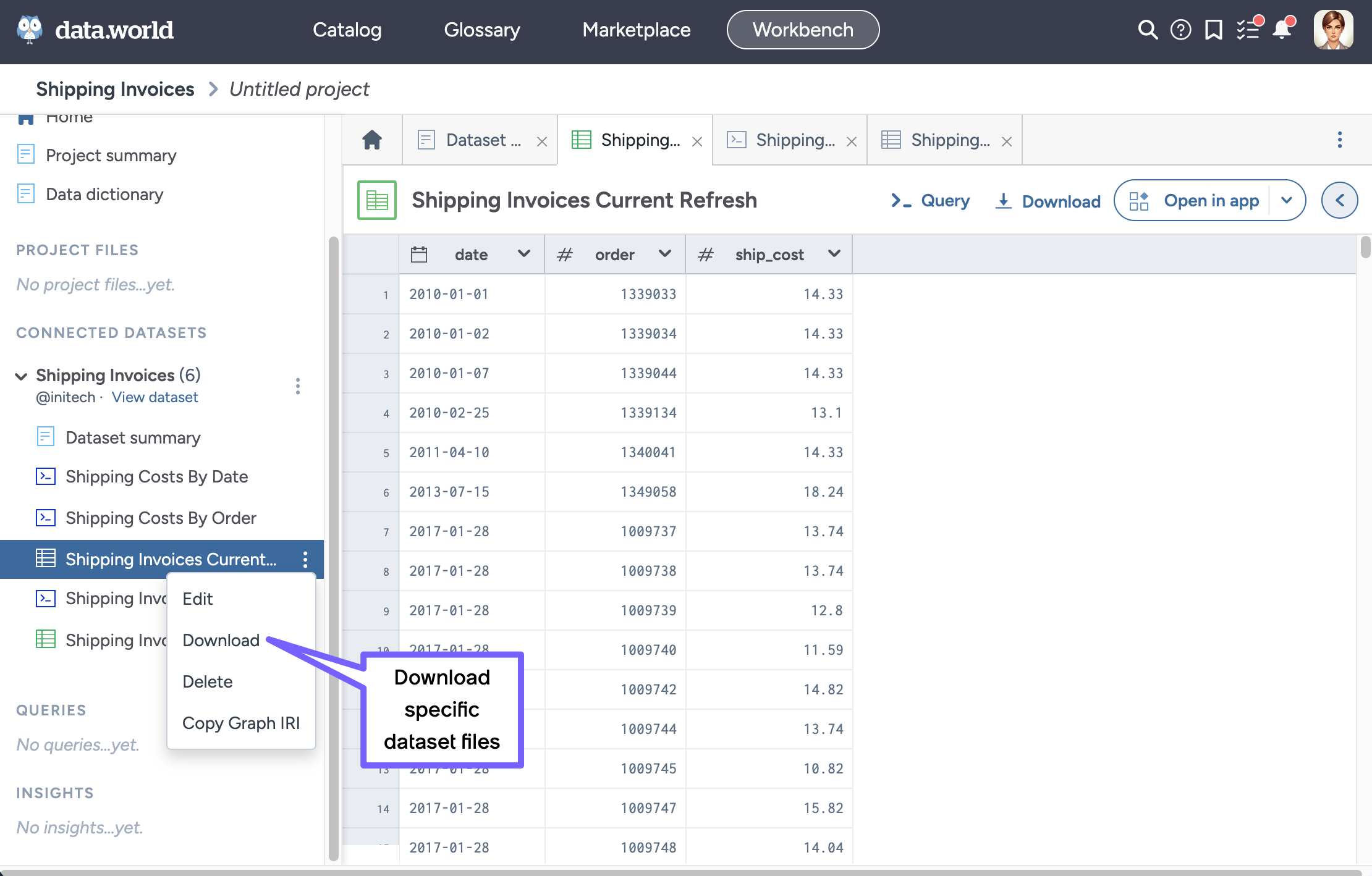Click the green table icon beside the title
Viewport: 1372px width, 876px height.
[377, 200]
